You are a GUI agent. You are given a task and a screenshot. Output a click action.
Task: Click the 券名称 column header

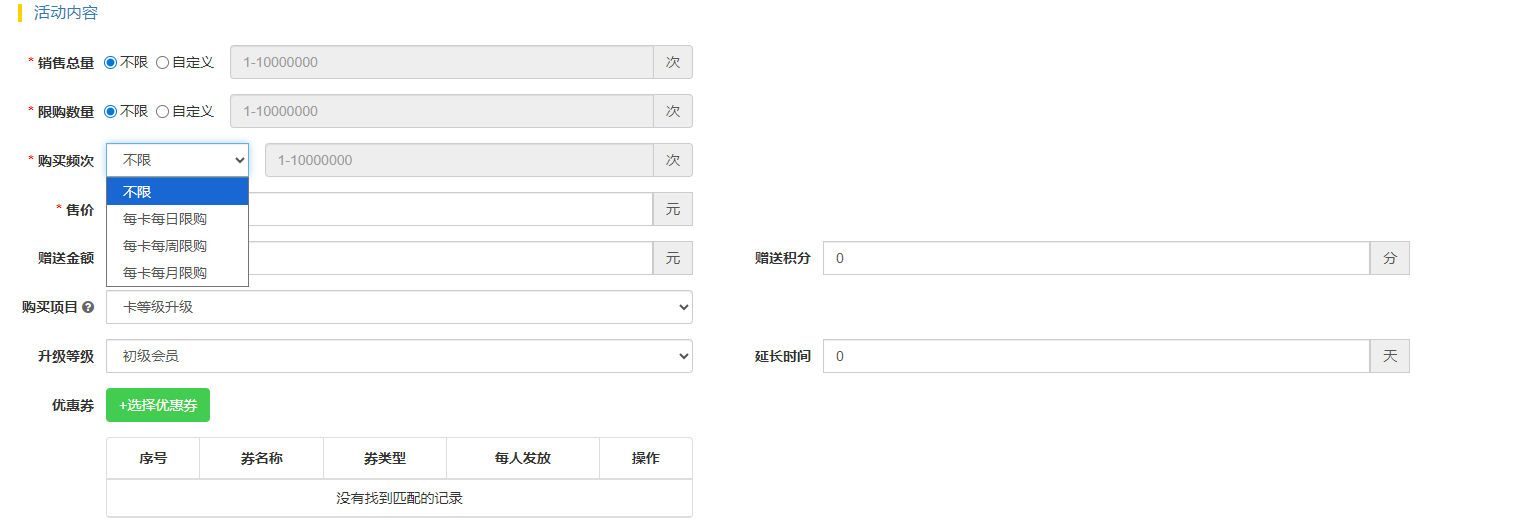(261, 459)
